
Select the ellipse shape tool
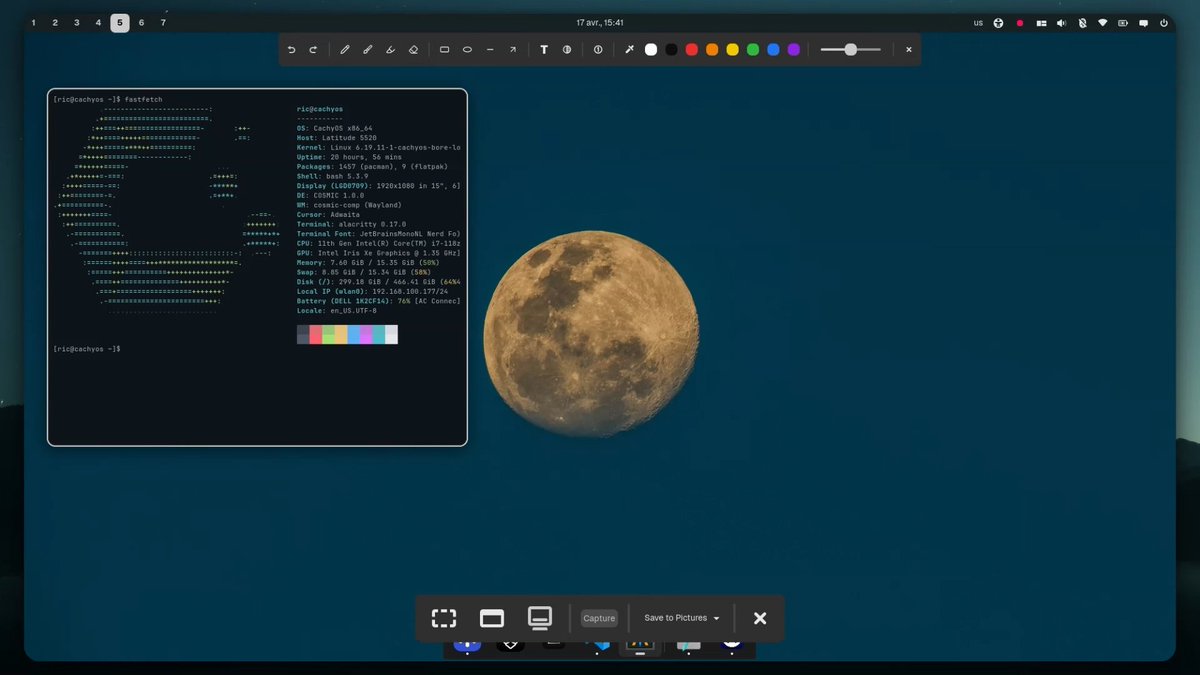pos(467,49)
